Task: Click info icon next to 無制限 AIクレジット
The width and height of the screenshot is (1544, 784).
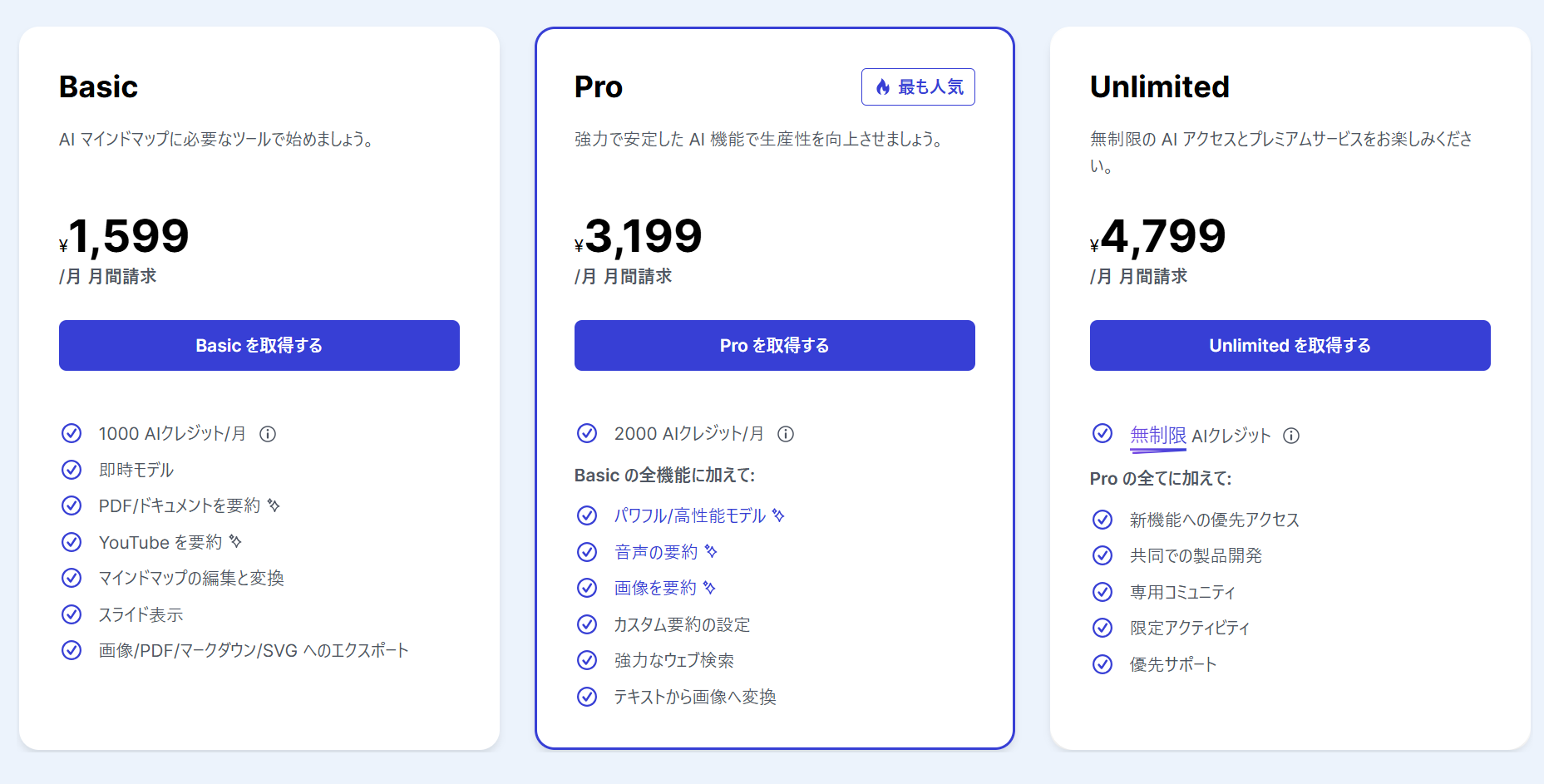Action: point(1291,436)
